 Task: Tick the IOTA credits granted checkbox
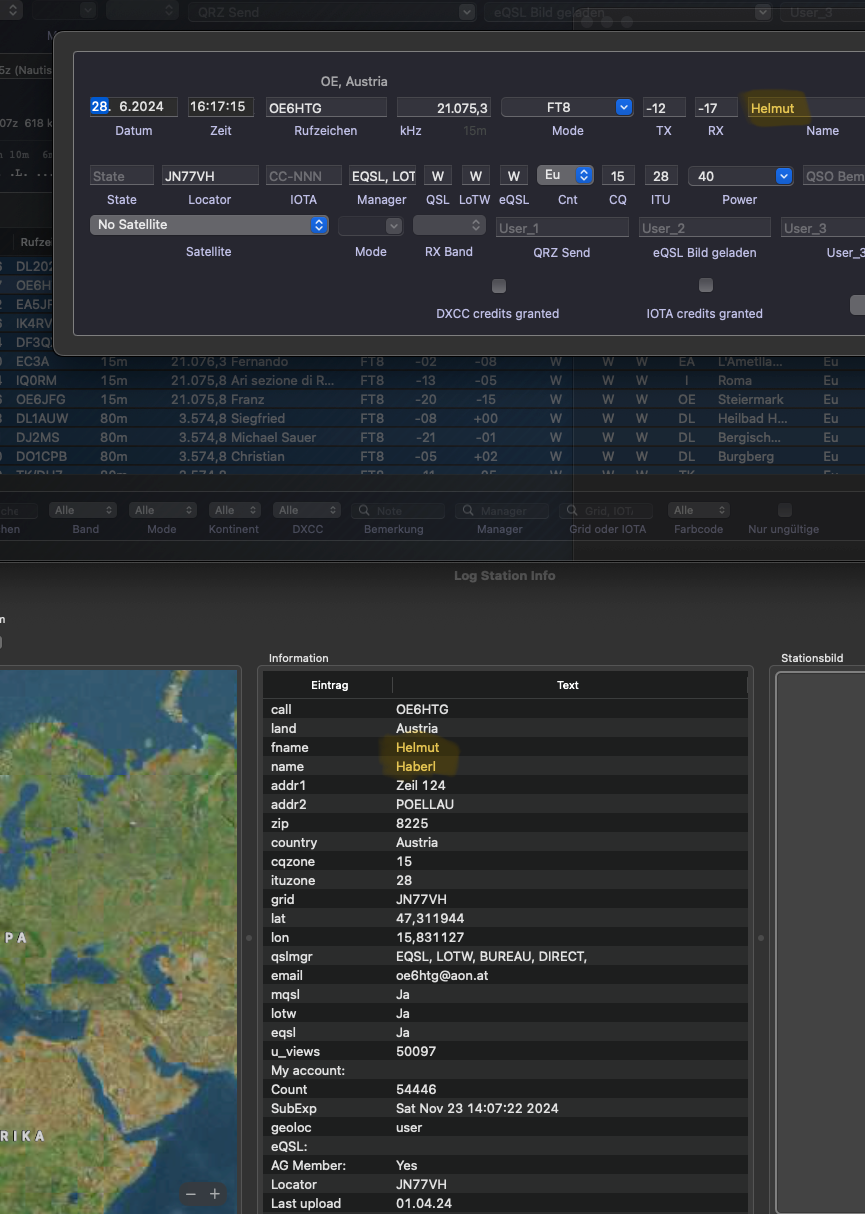pyautogui.click(x=705, y=286)
